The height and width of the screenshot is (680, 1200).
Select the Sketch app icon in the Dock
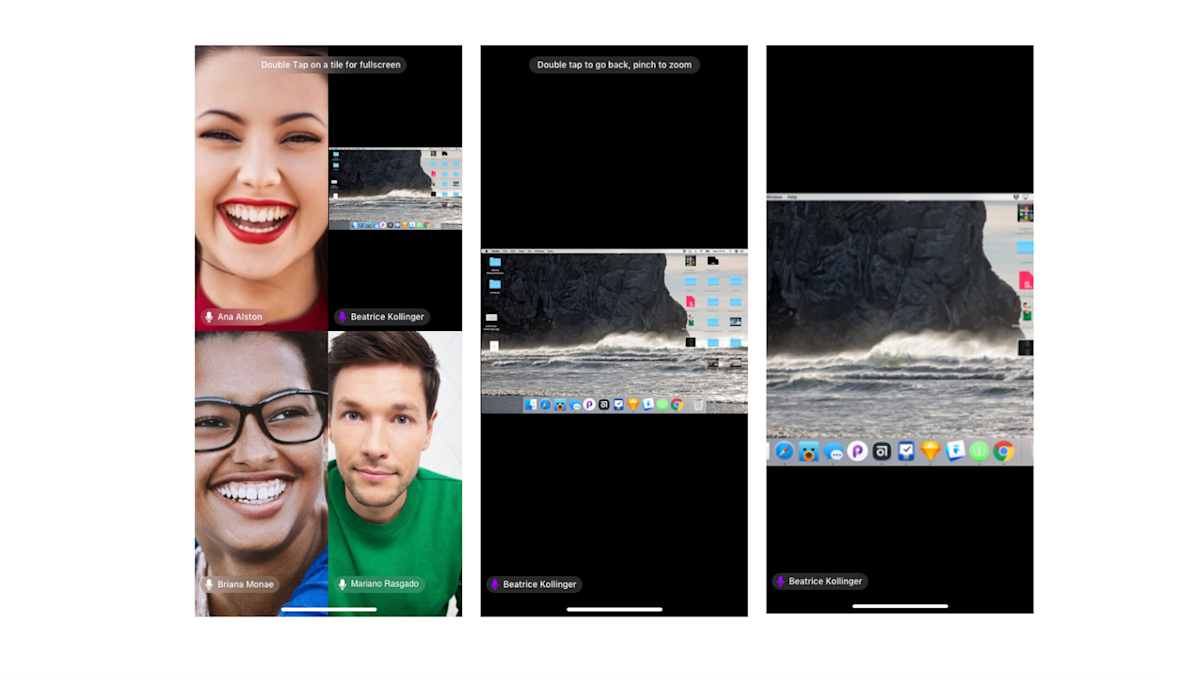[x=931, y=451]
